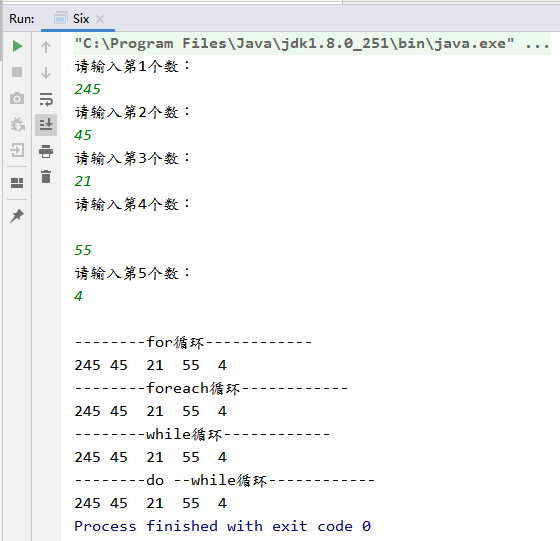Click the '--------while循环' header line
560x541 pixels.
(202, 434)
